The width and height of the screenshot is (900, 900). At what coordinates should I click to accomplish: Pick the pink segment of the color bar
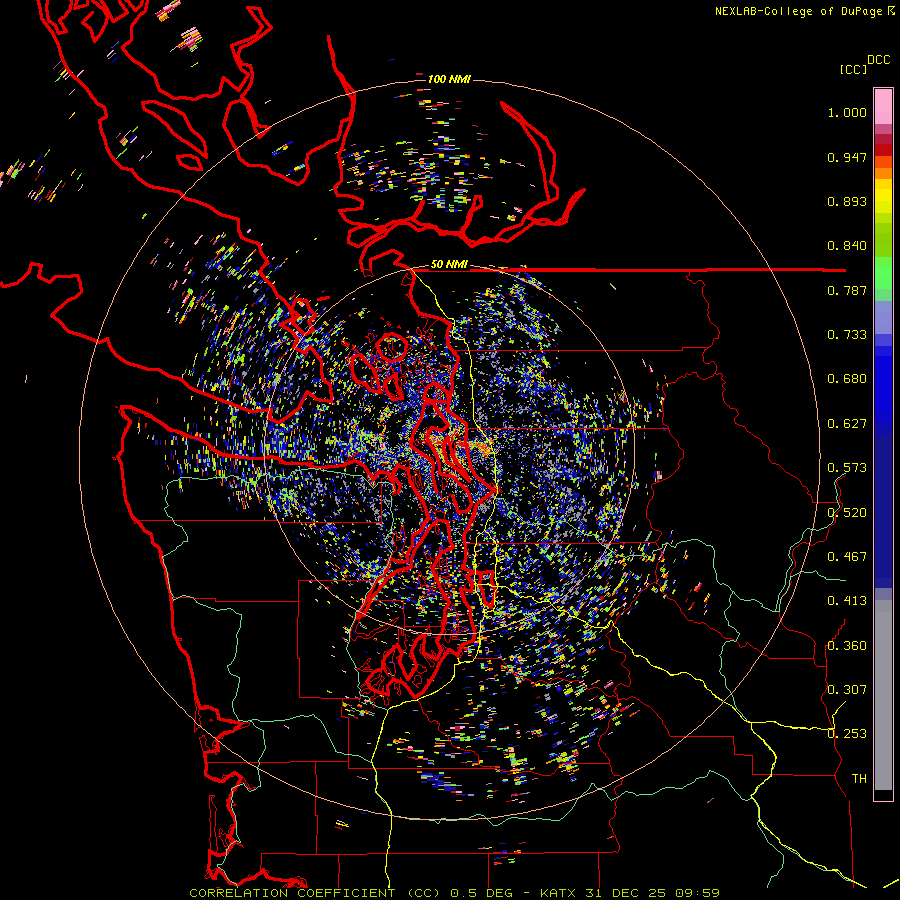click(883, 107)
